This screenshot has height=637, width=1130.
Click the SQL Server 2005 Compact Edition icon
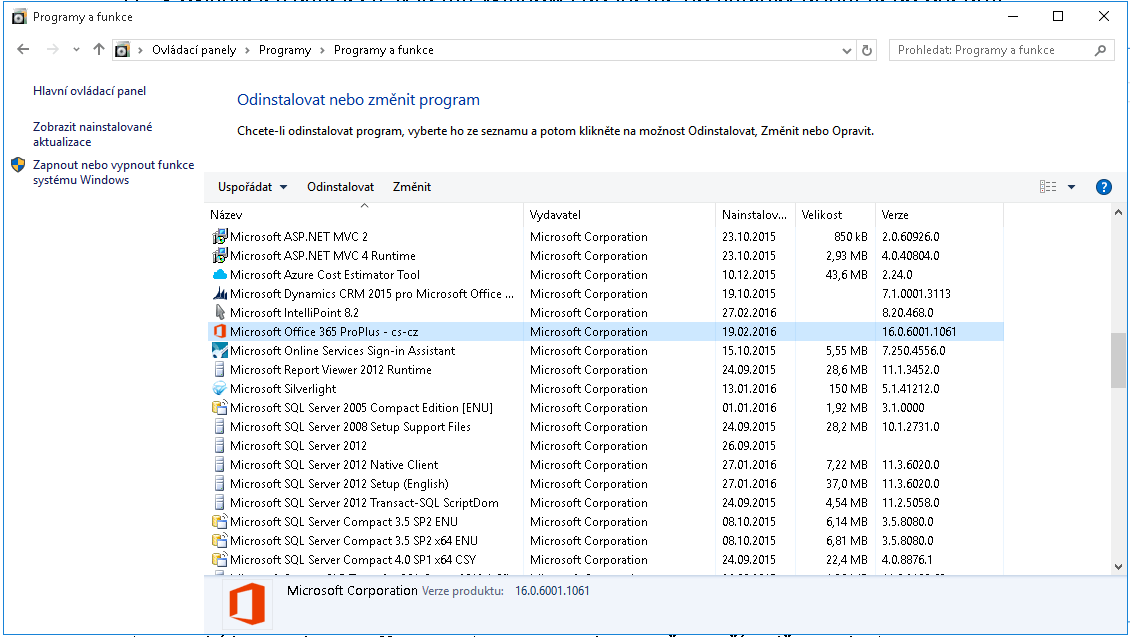tap(220, 408)
